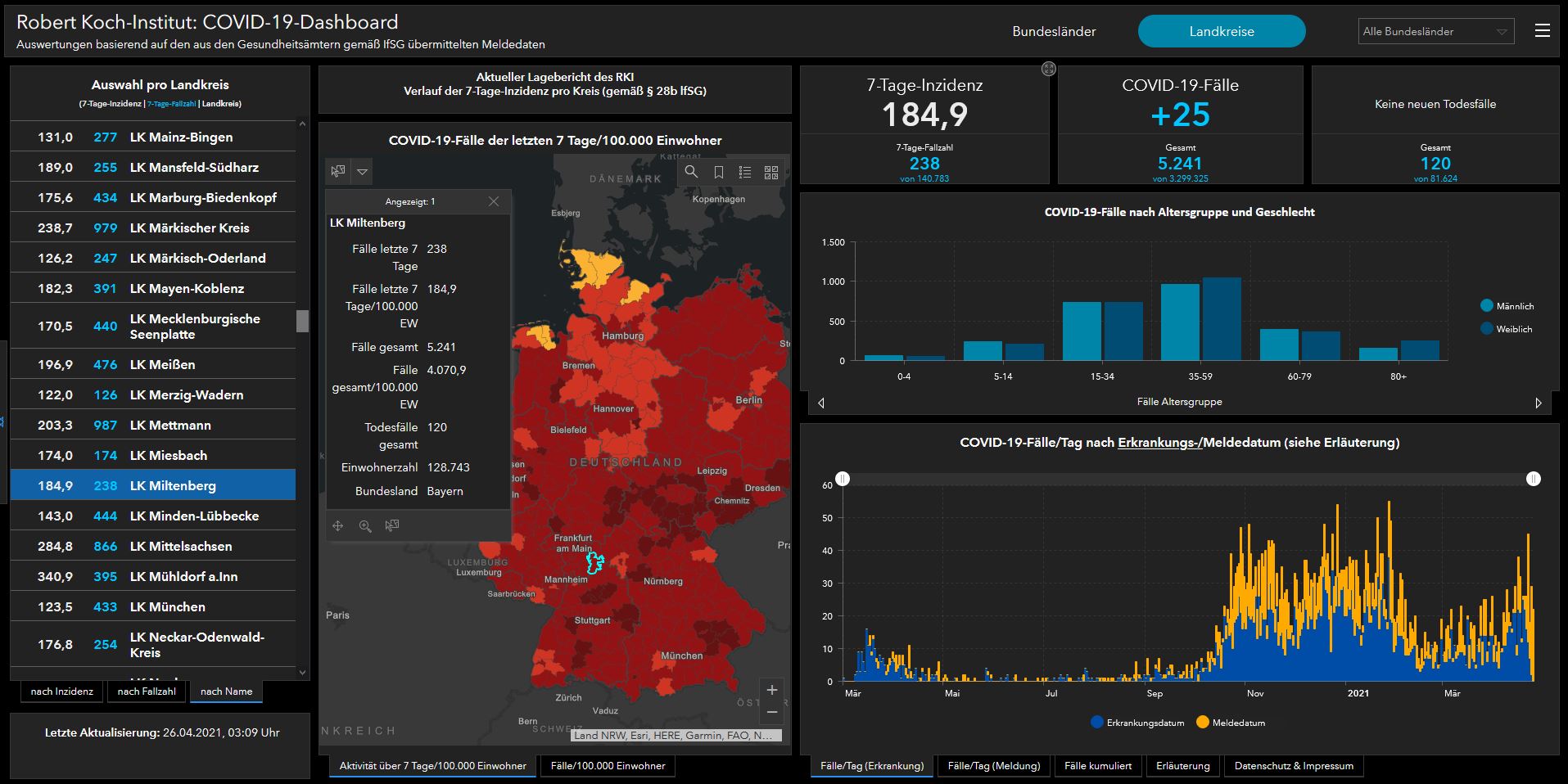Sort the list with nach Inzidenz
This screenshot has width=1568, height=784.
pos(62,692)
